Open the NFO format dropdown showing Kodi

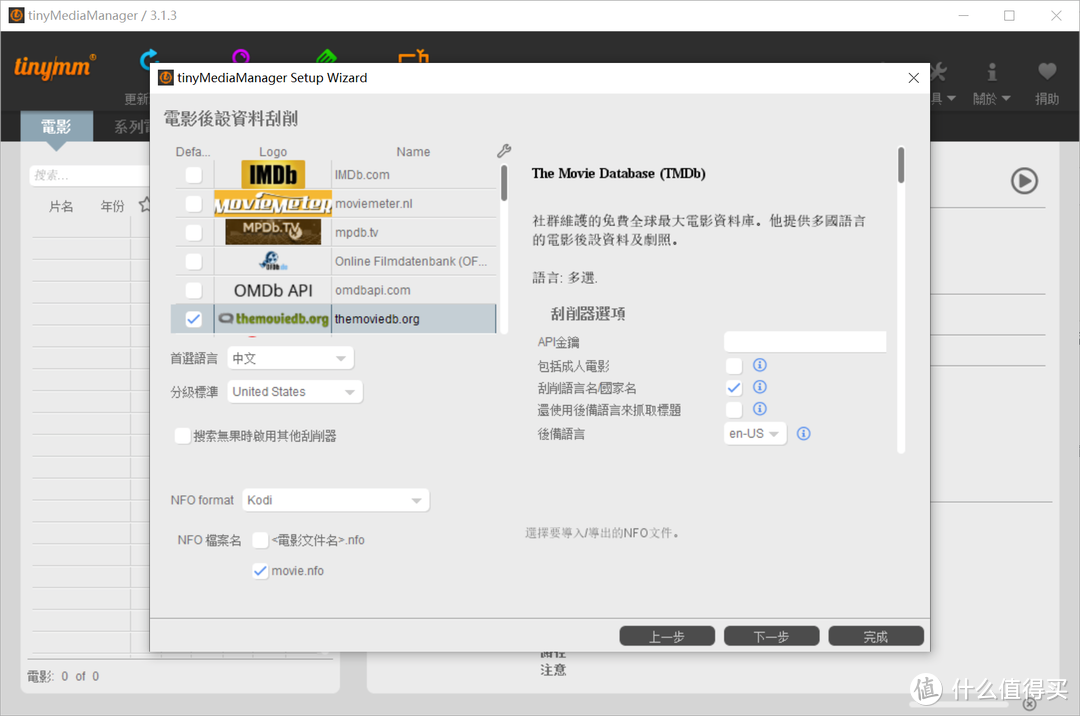pos(335,500)
